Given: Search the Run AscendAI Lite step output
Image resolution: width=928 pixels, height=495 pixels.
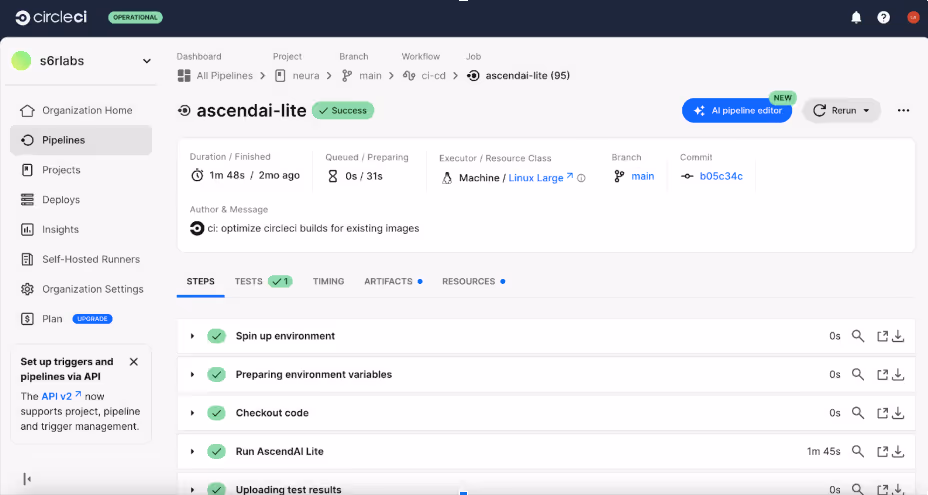Looking at the screenshot, I should click(858, 452).
